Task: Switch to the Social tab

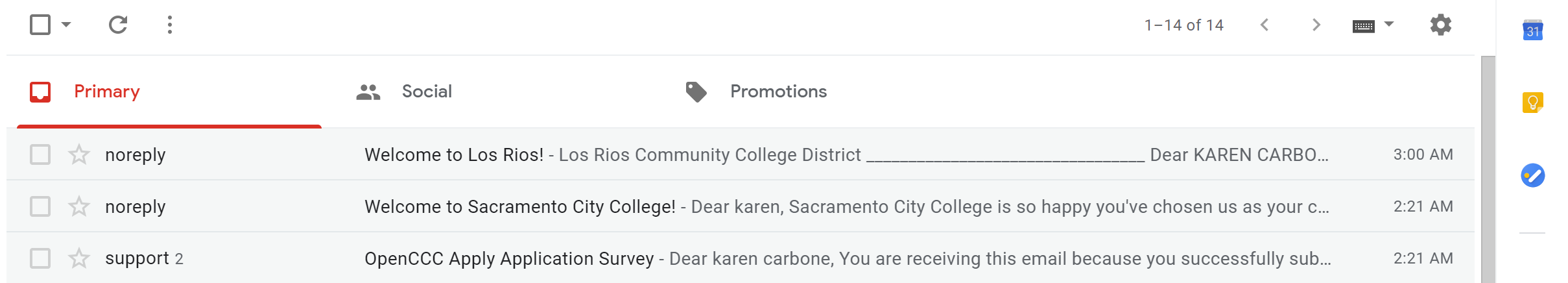Action: click(x=426, y=92)
